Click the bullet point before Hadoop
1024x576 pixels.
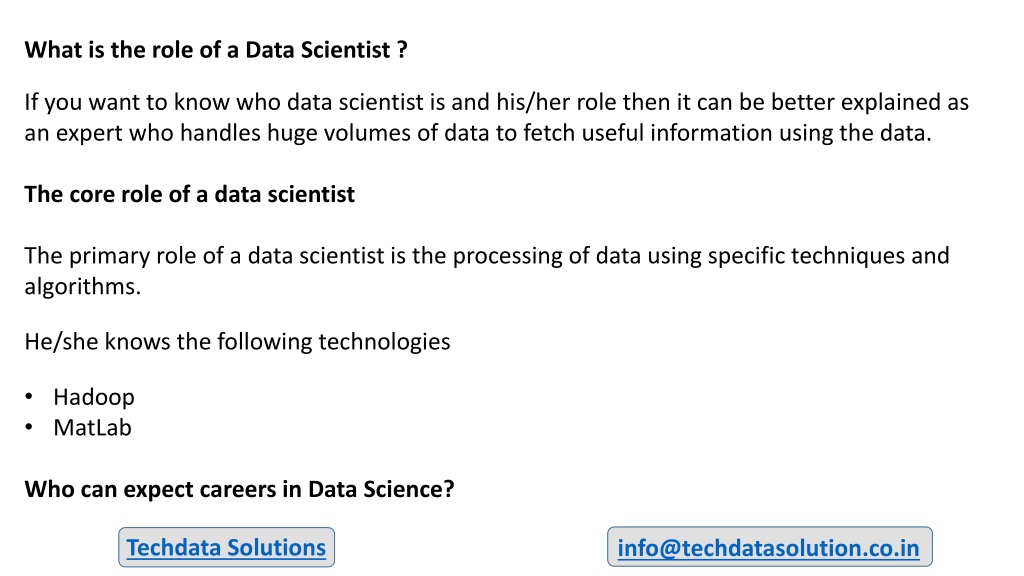point(29,396)
